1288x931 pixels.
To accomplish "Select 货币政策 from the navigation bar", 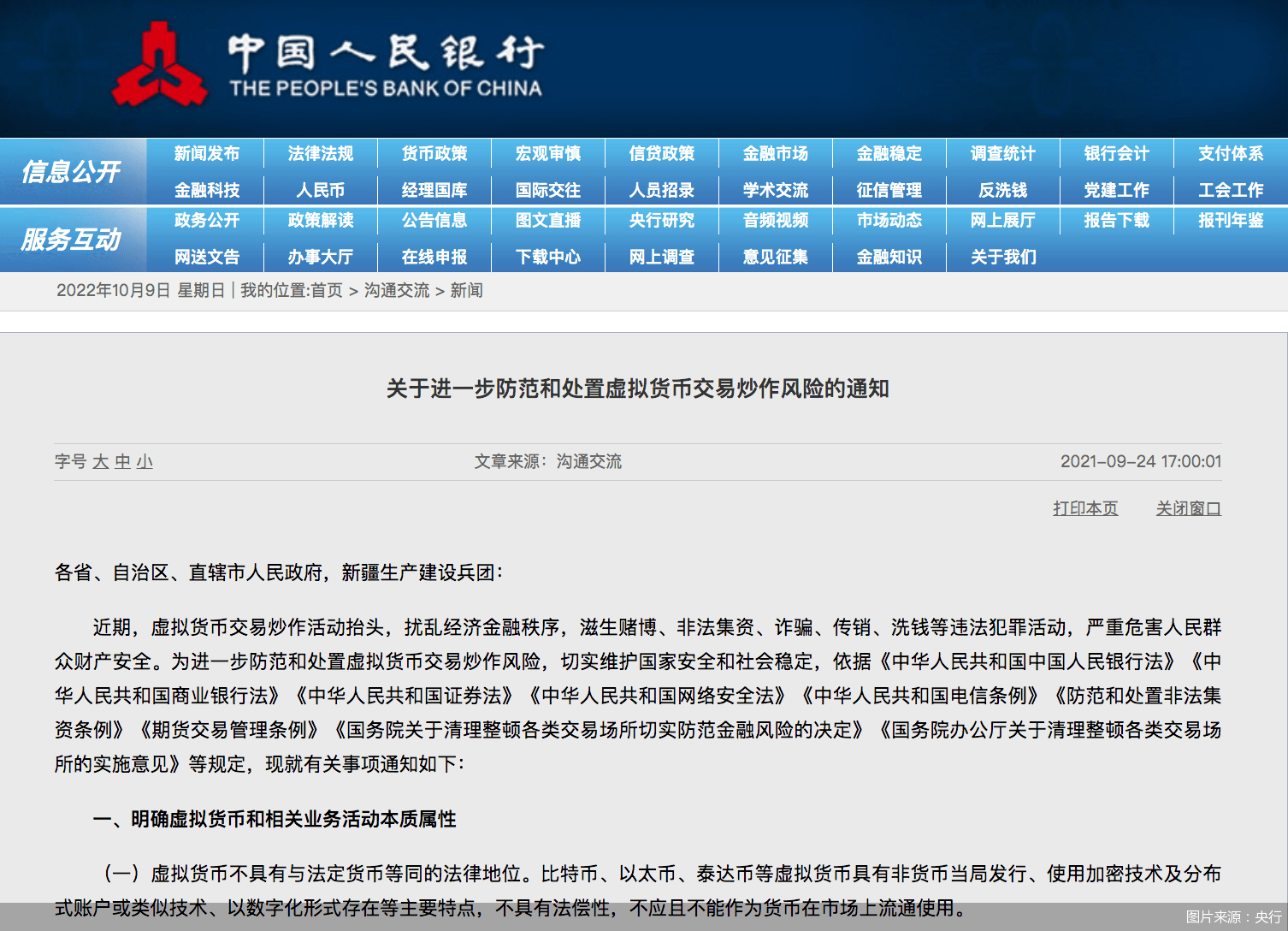I will point(434,153).
